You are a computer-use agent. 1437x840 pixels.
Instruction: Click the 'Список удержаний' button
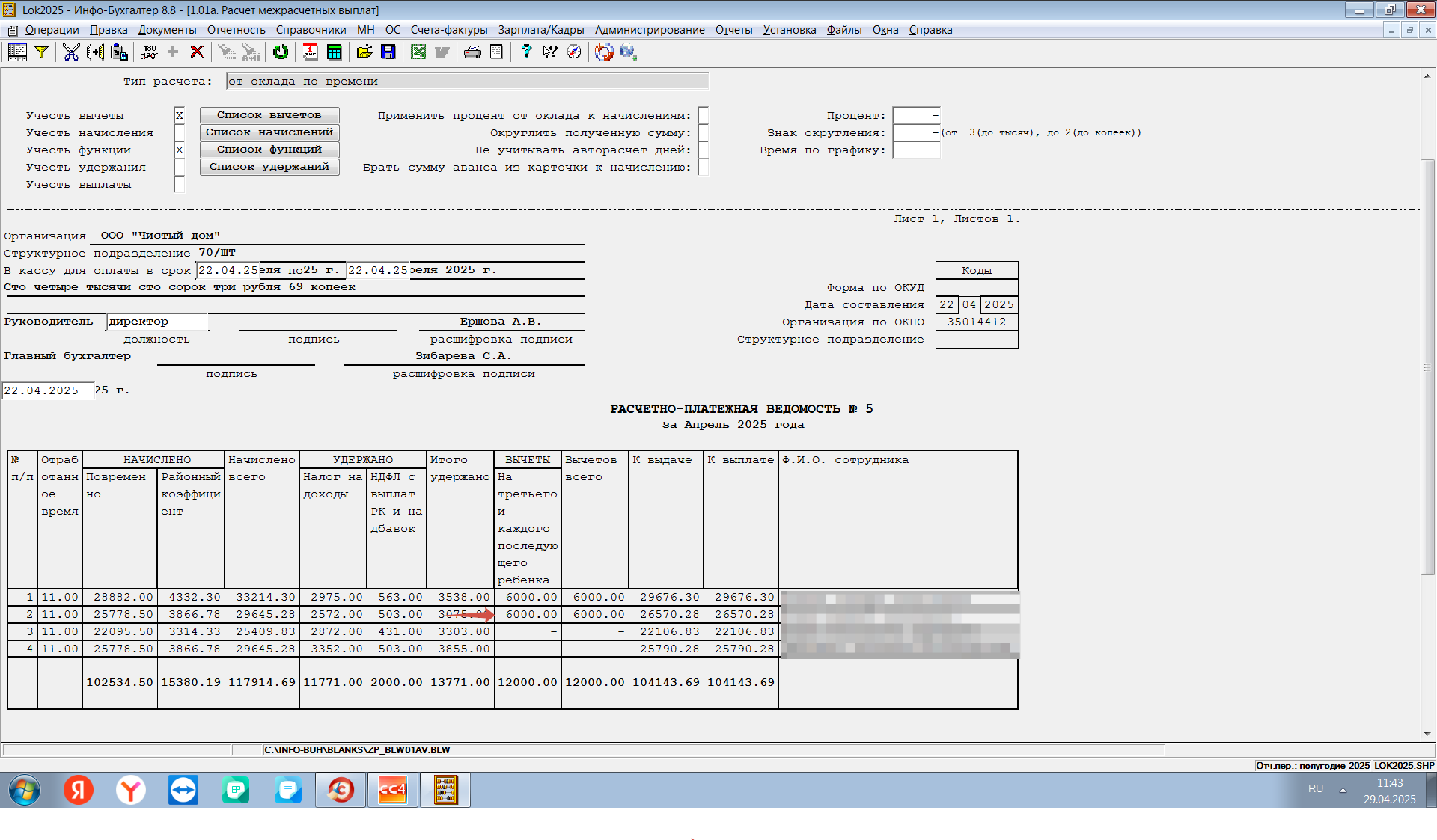pyautogui.click(x=269, y=167)
